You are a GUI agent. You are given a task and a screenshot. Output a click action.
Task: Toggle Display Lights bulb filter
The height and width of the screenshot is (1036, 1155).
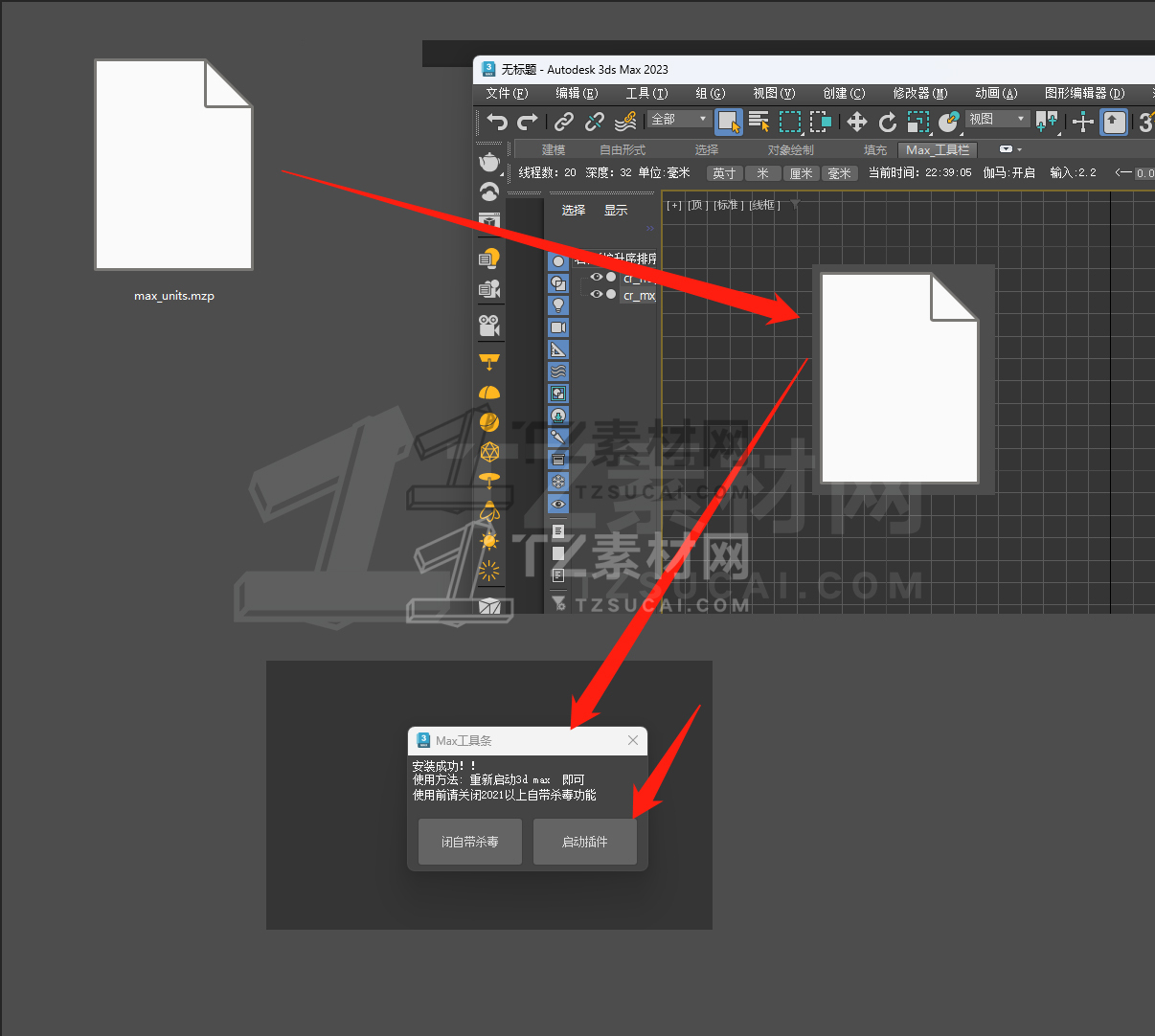click(558, 305)
